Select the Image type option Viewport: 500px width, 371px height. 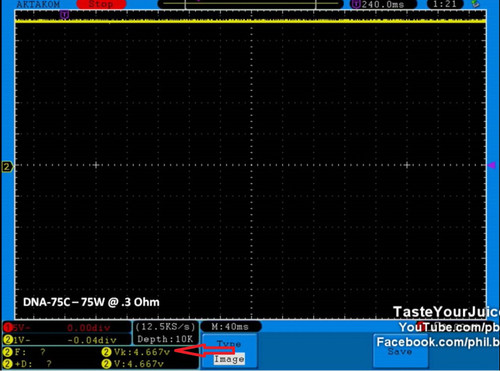click(x=229, y=359)
